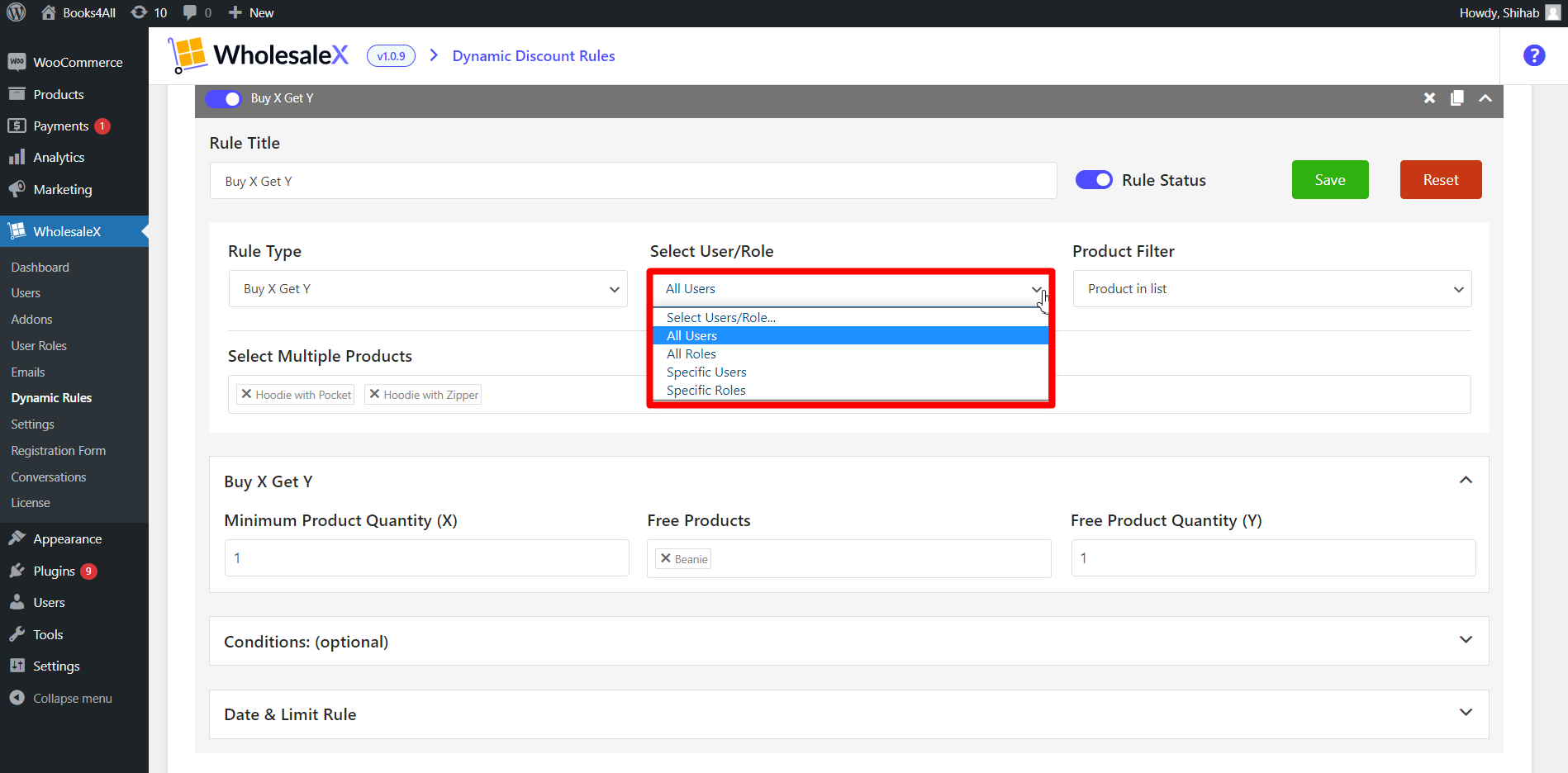This screenshot has width=1568, height=773.
Task: Collapse the Buy X Get Y section
Action: point(1466,481)
